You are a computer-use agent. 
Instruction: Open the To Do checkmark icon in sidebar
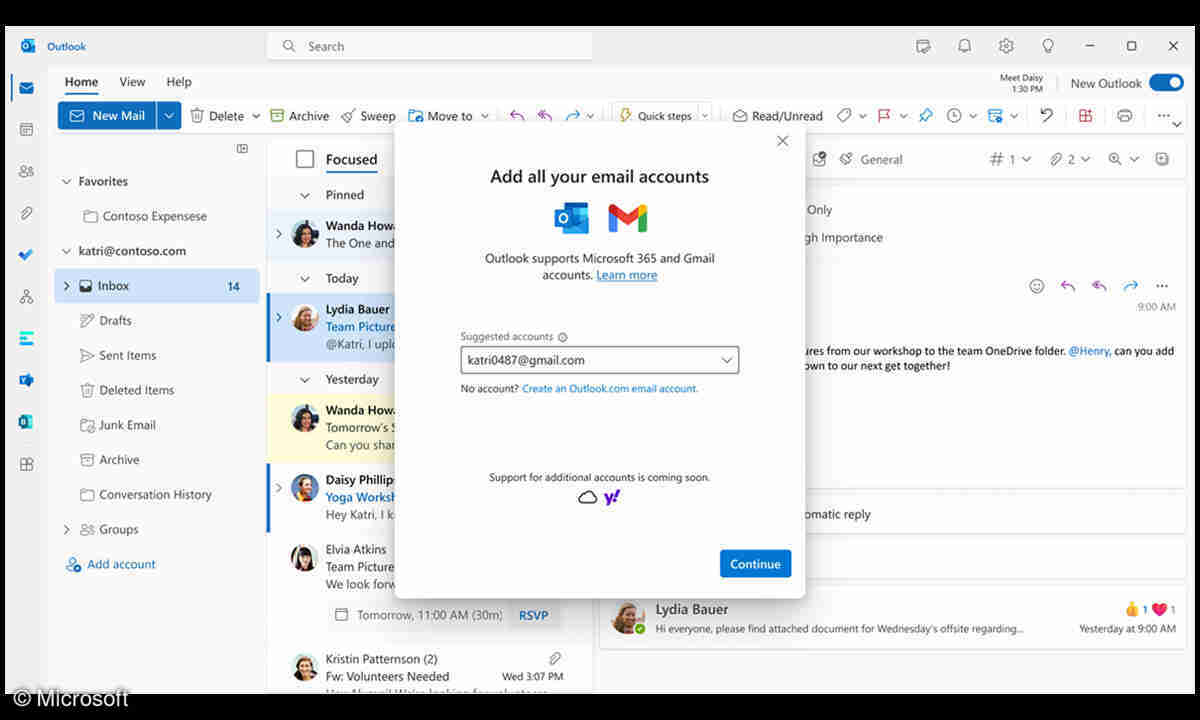[x=26, y=255]
